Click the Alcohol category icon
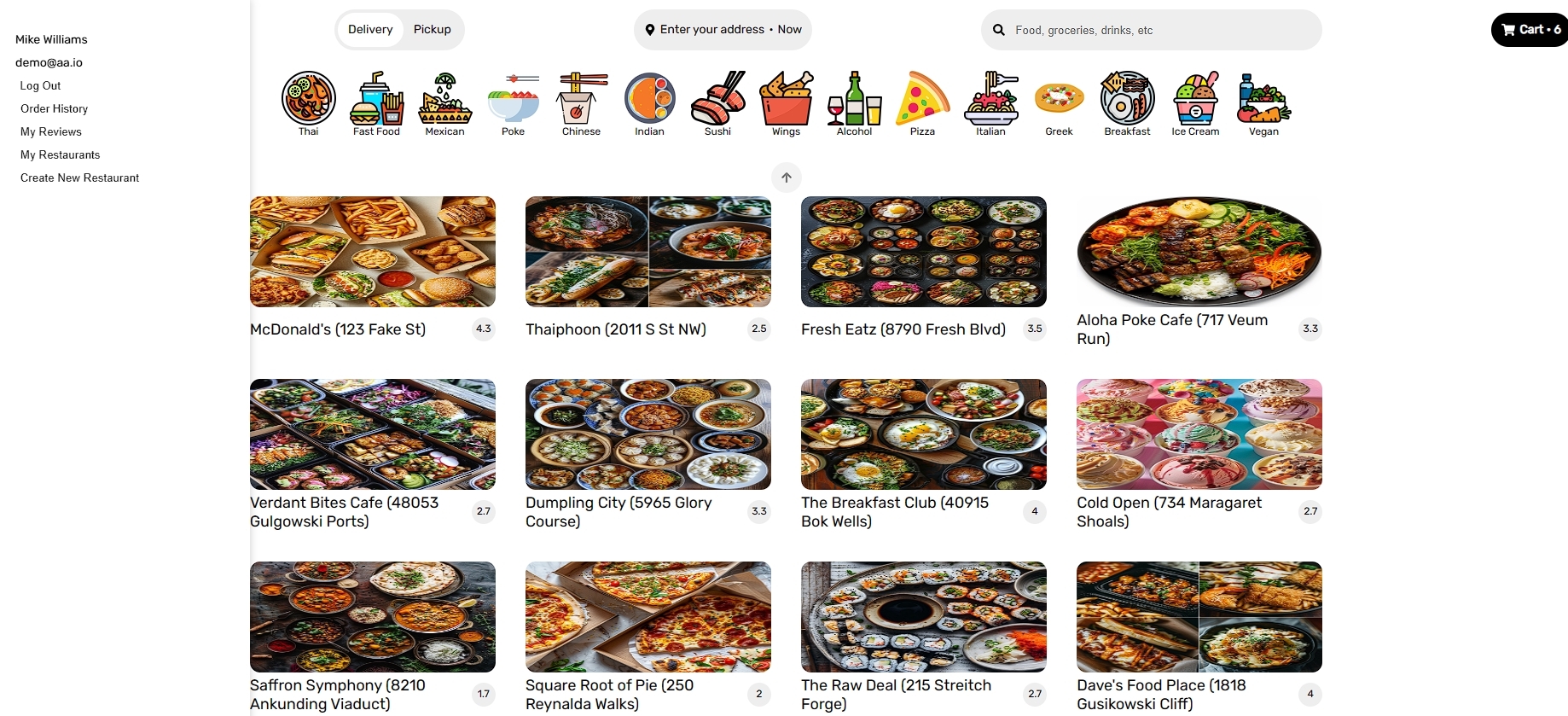 [854, 98]
